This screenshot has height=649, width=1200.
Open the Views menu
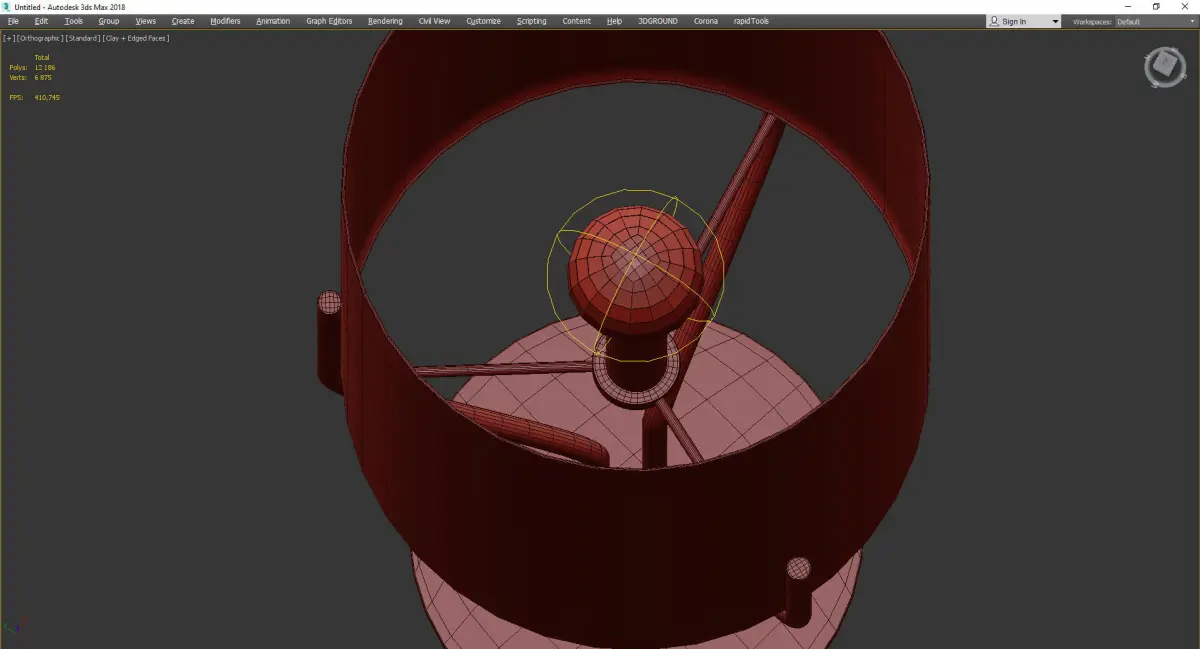pyautogui.click(x=146, y=21)
